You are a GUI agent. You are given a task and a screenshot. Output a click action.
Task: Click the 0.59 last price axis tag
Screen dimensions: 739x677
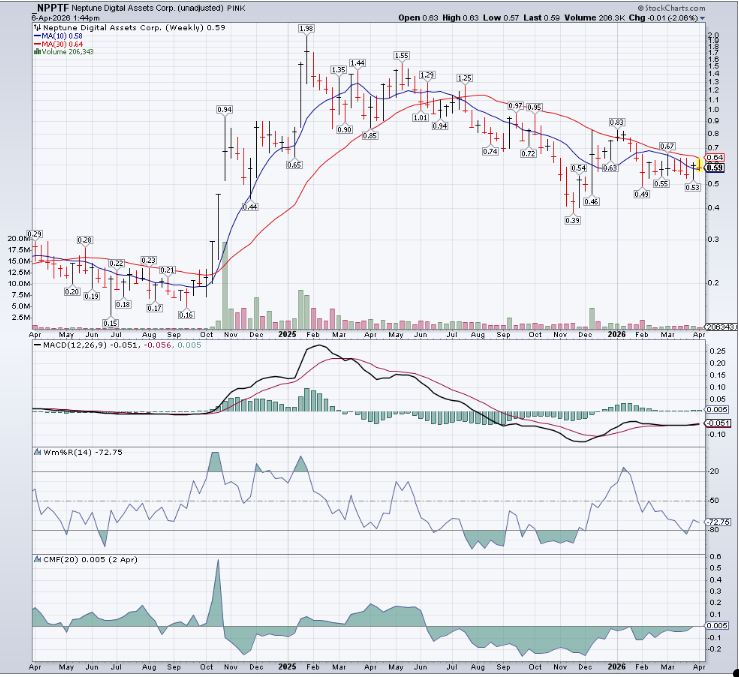[x=715, y=168]
